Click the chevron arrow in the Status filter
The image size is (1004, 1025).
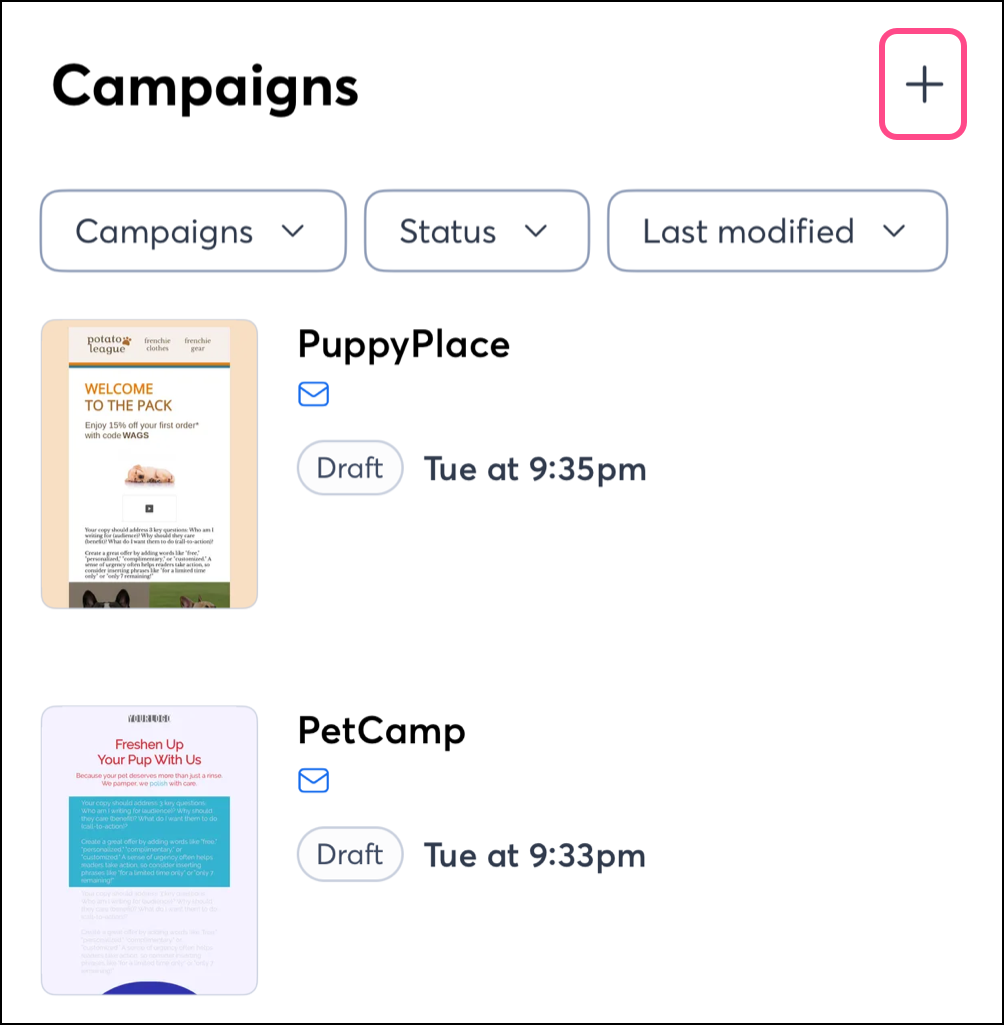coord(536,231)
